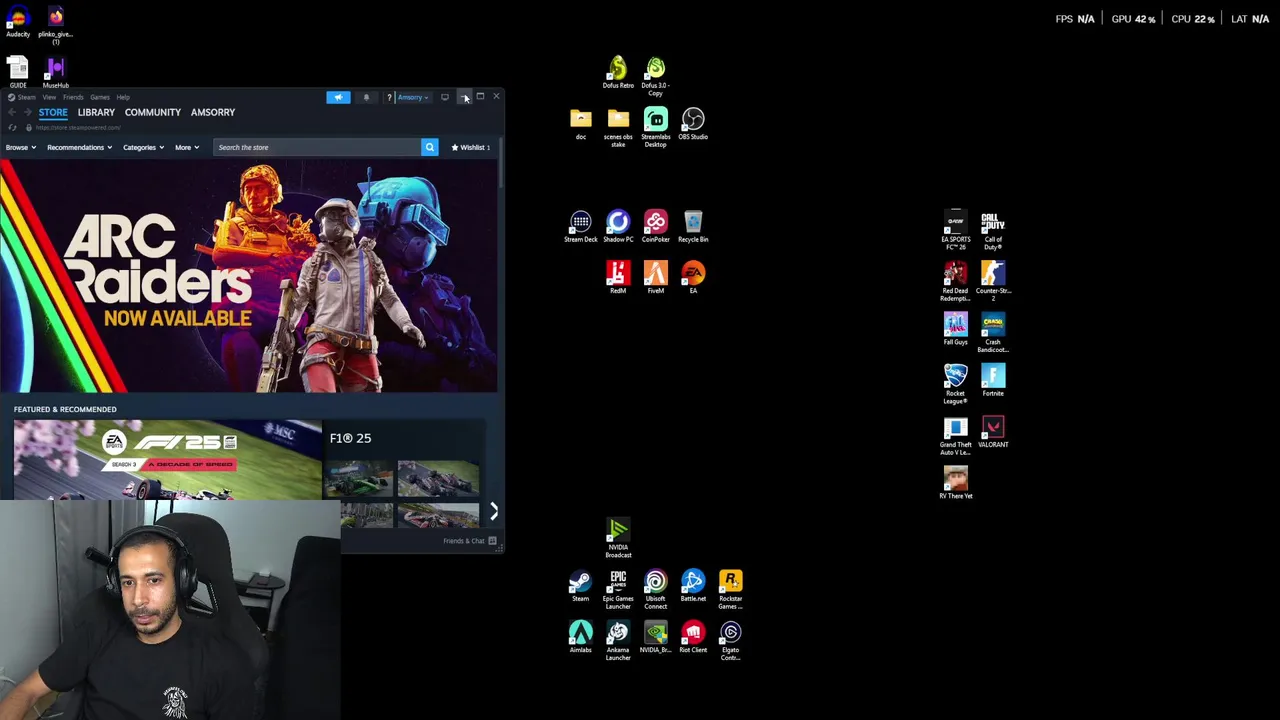This screenshot has height=720, width=1280.
Task: Open the Friends & Chat icon
Action: 492,541
